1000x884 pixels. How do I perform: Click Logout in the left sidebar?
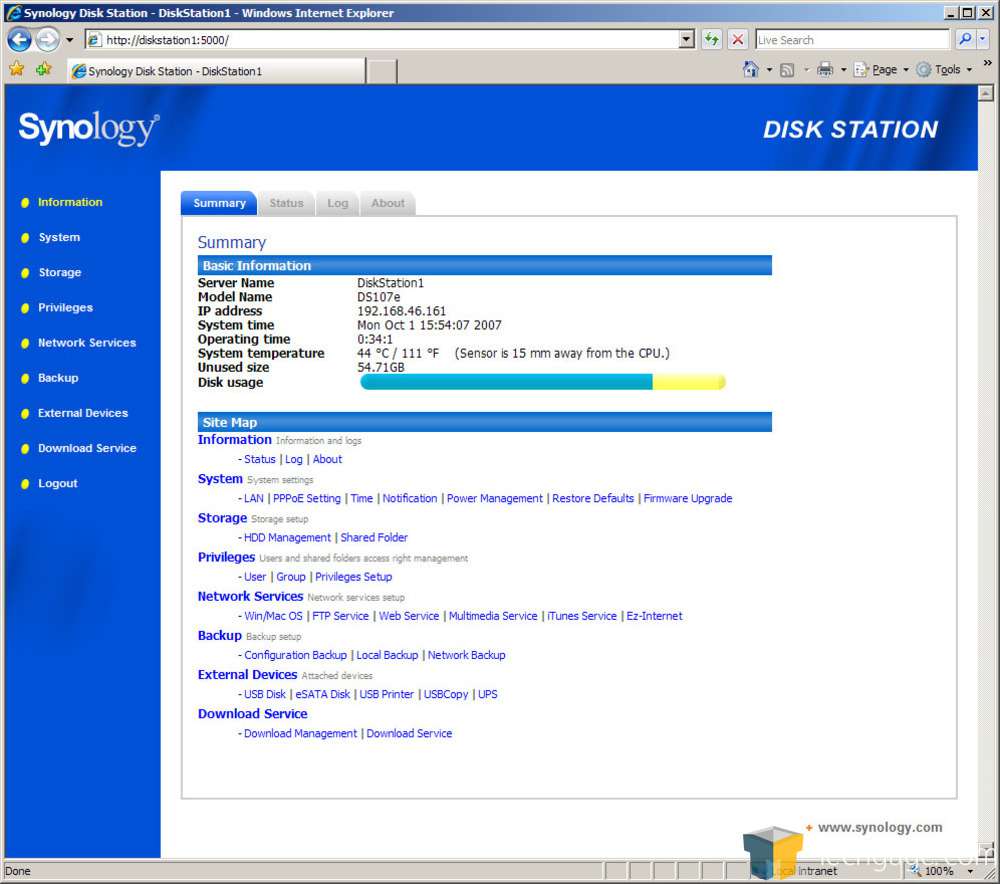point(58,483)
